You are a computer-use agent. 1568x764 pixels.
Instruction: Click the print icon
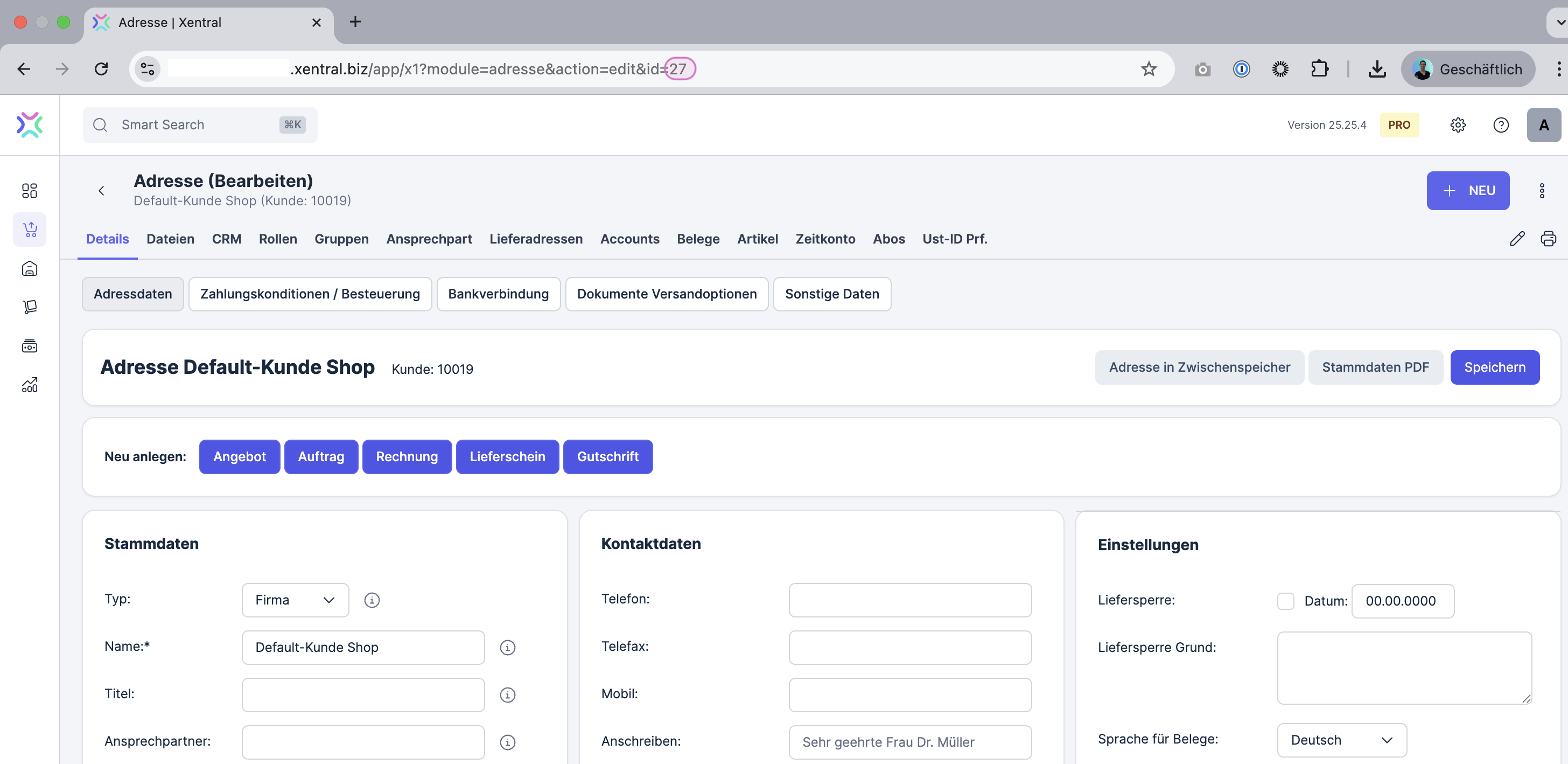coord(1549,238)
